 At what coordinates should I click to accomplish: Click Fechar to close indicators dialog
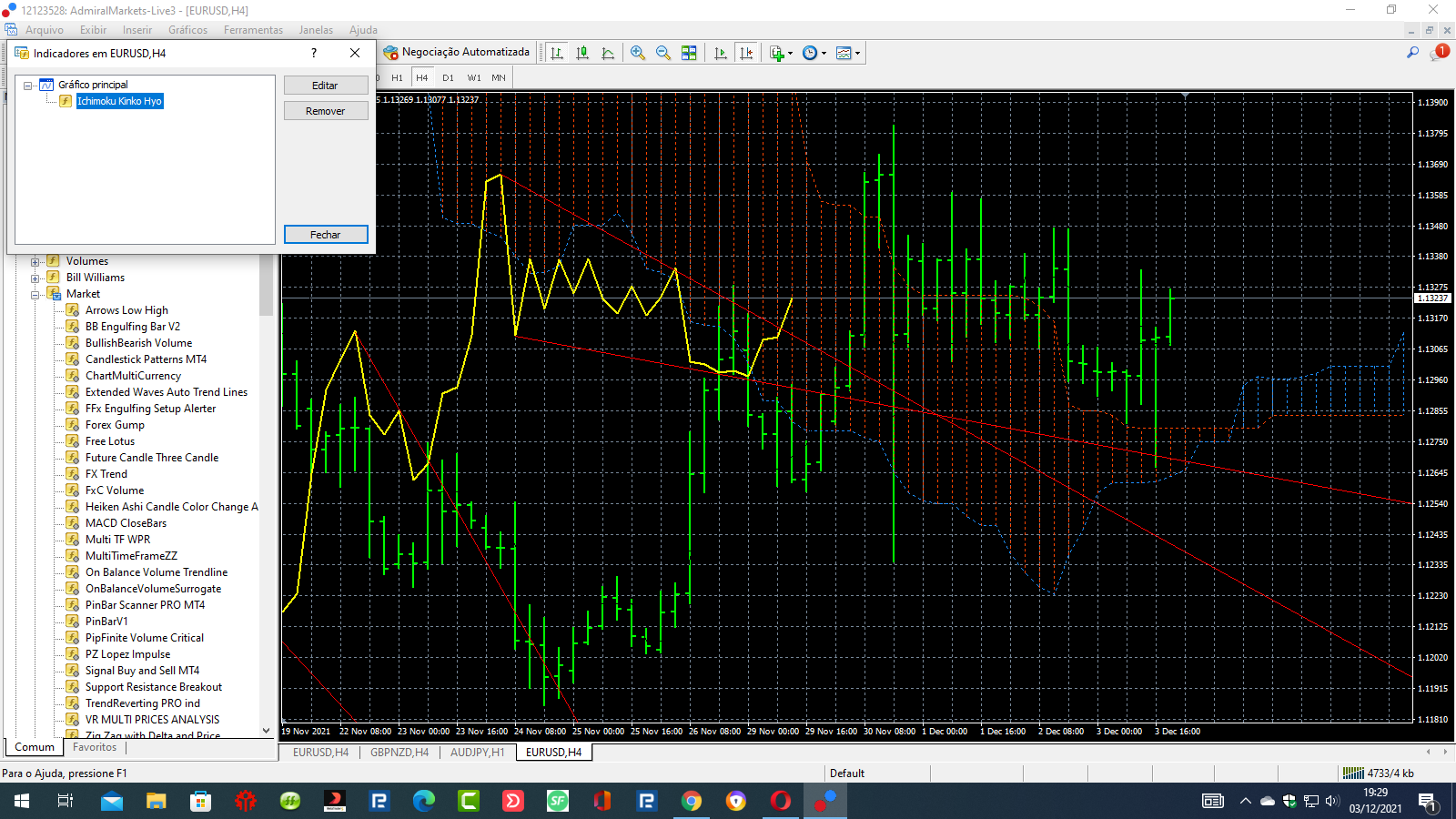(x=326, y=235)
